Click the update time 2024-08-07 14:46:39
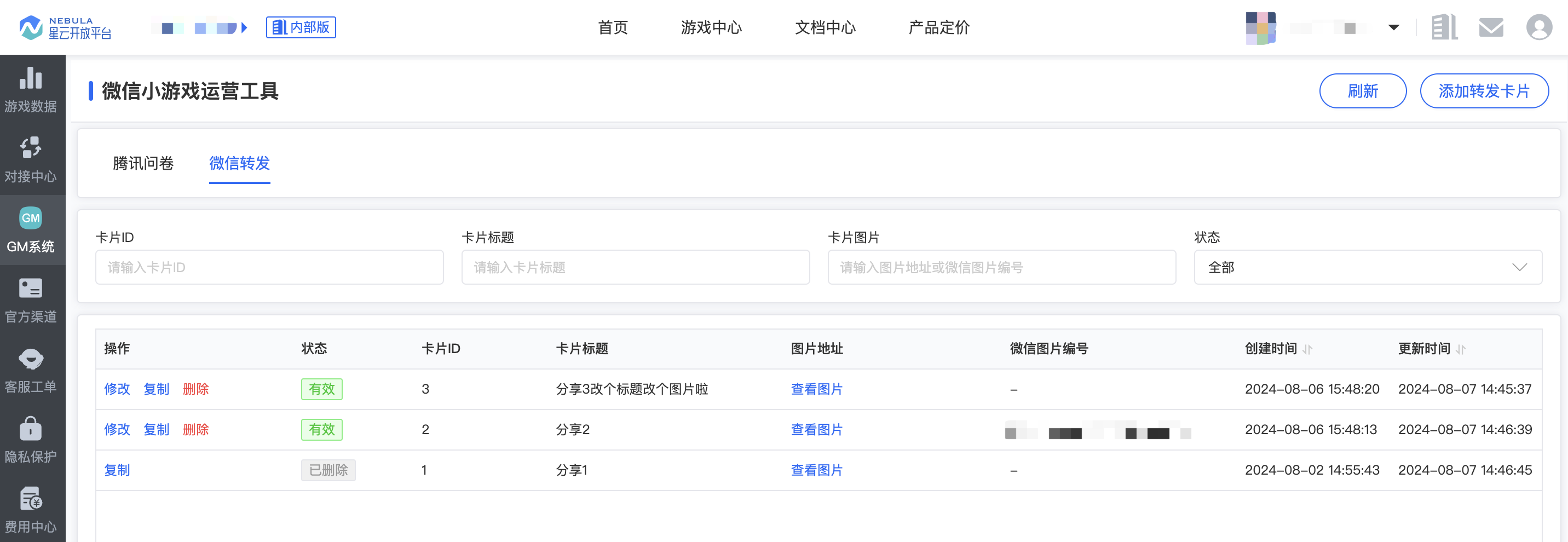The image size is (1568, 542). pos(1465,430)
